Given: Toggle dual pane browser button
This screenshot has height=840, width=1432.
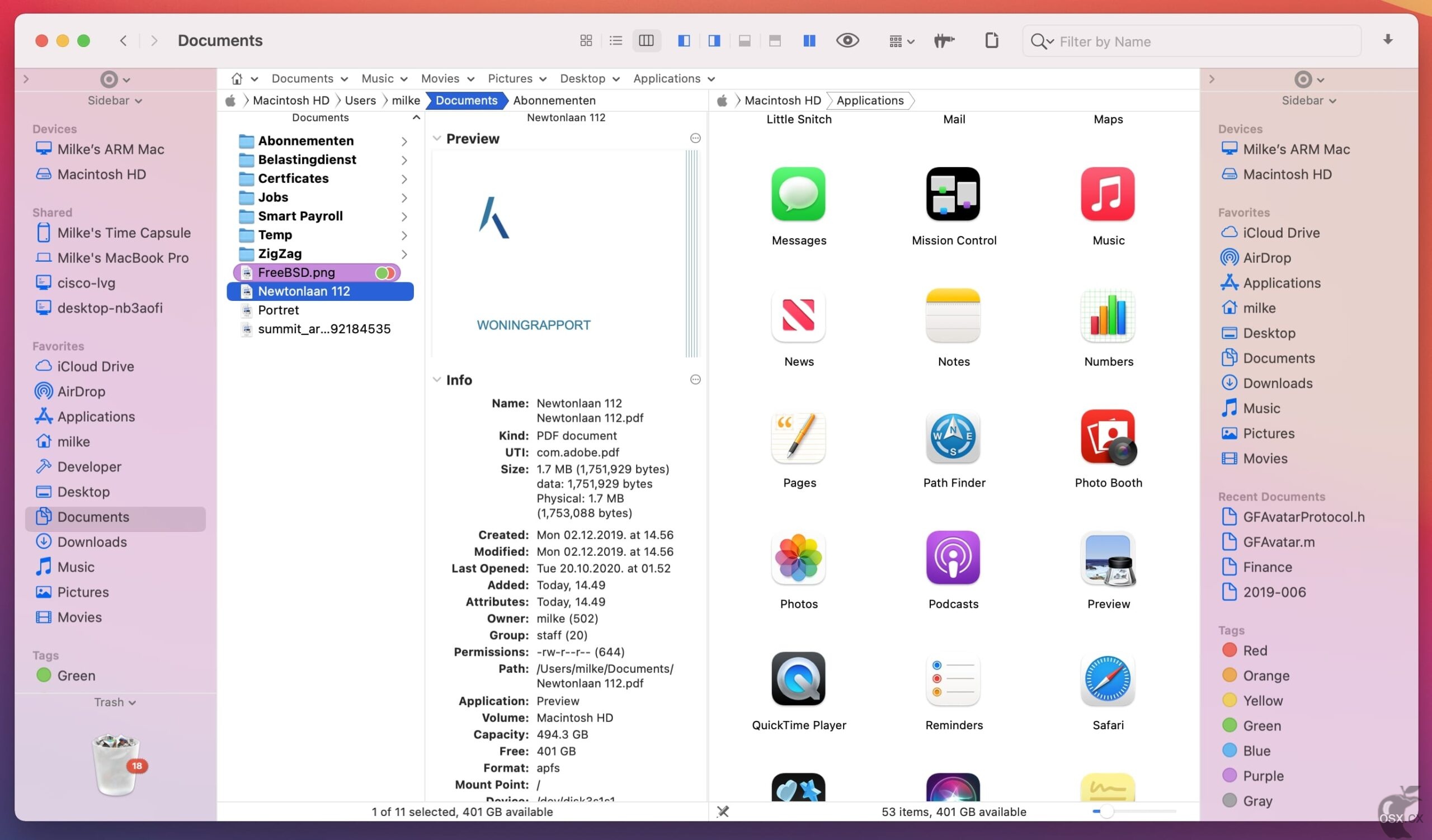Looking at the screenshot, I should [x=809, y=40].
